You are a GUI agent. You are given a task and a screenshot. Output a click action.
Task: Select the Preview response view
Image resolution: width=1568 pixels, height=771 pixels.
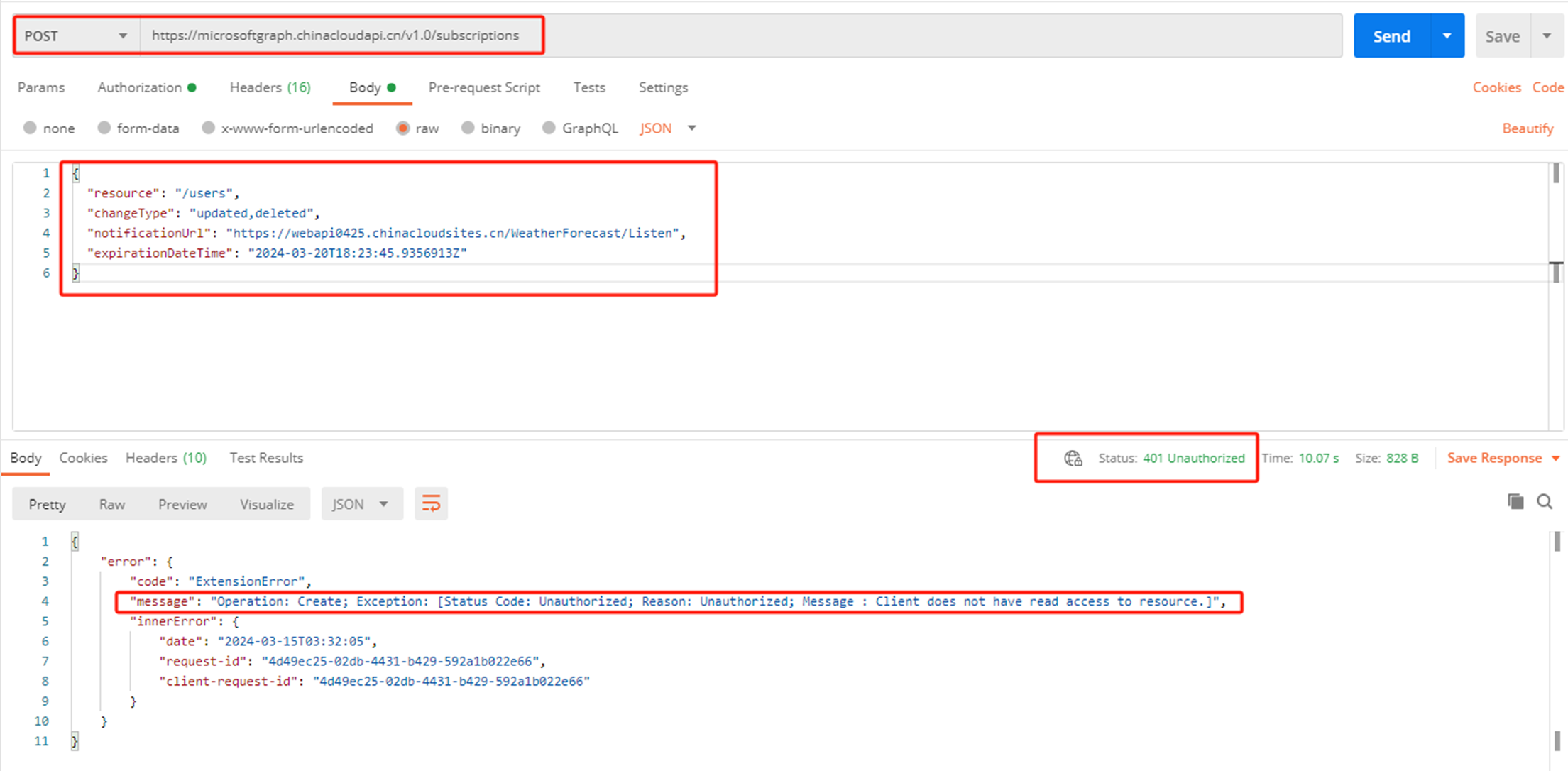(182, 503)
